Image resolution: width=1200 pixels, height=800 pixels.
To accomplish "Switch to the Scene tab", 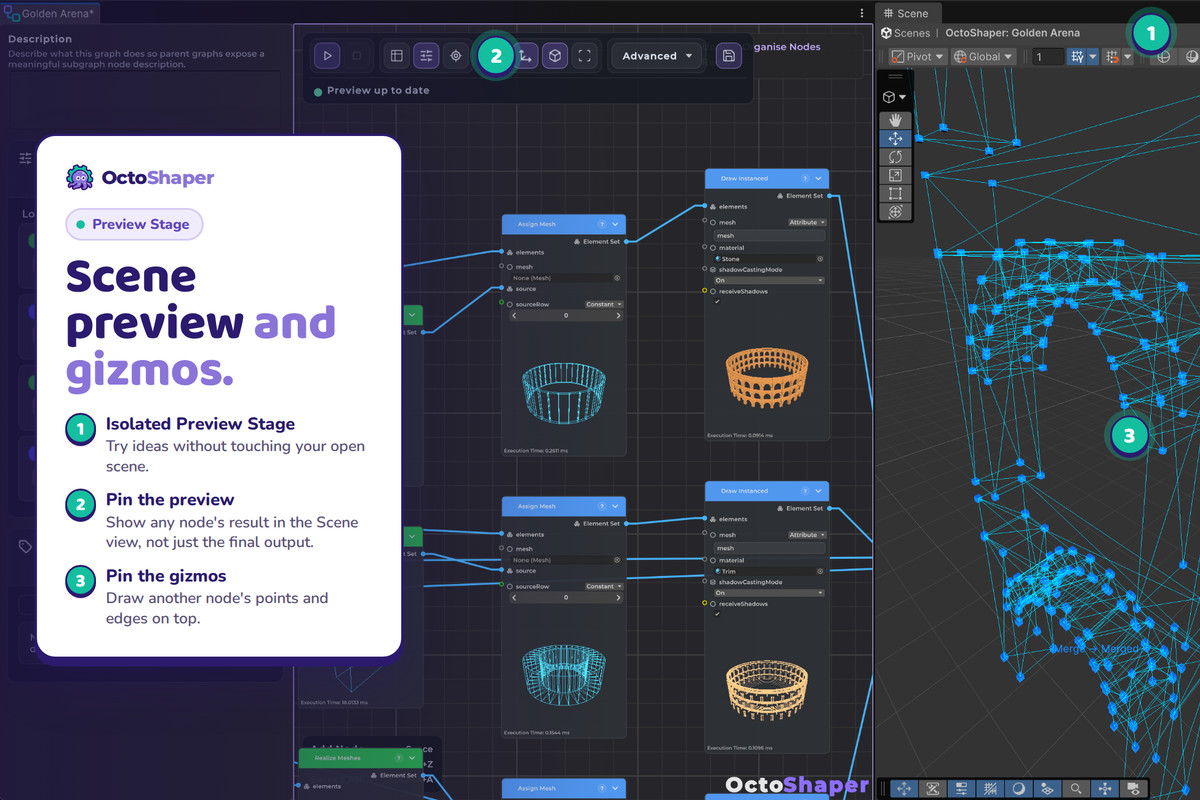I will pyautogui.click(x=905, y=13).
